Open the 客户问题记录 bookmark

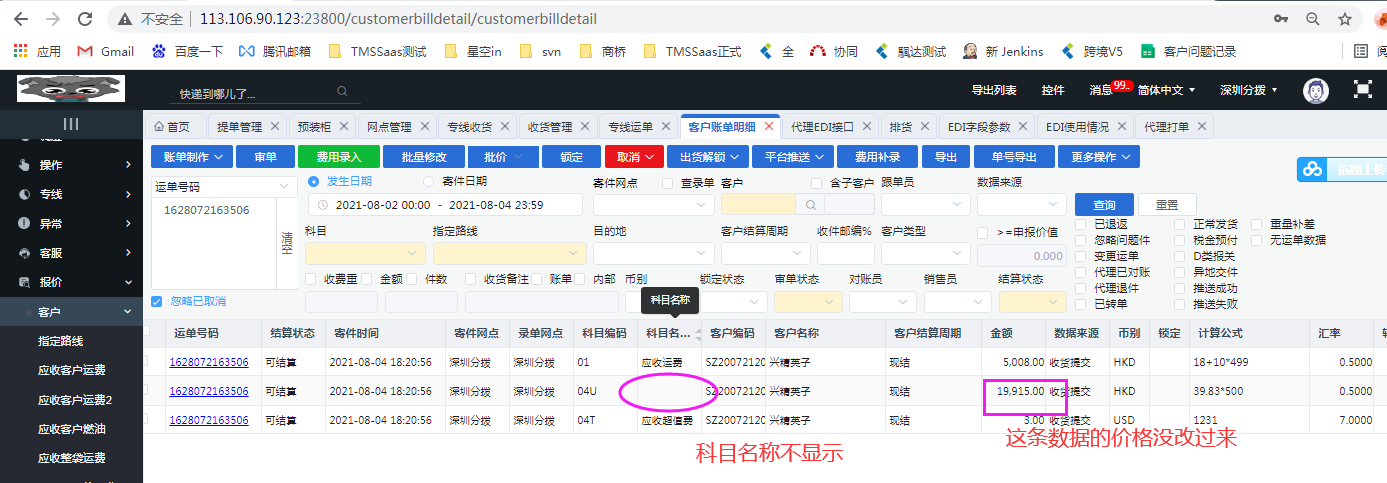click(x=1188, y=51)
